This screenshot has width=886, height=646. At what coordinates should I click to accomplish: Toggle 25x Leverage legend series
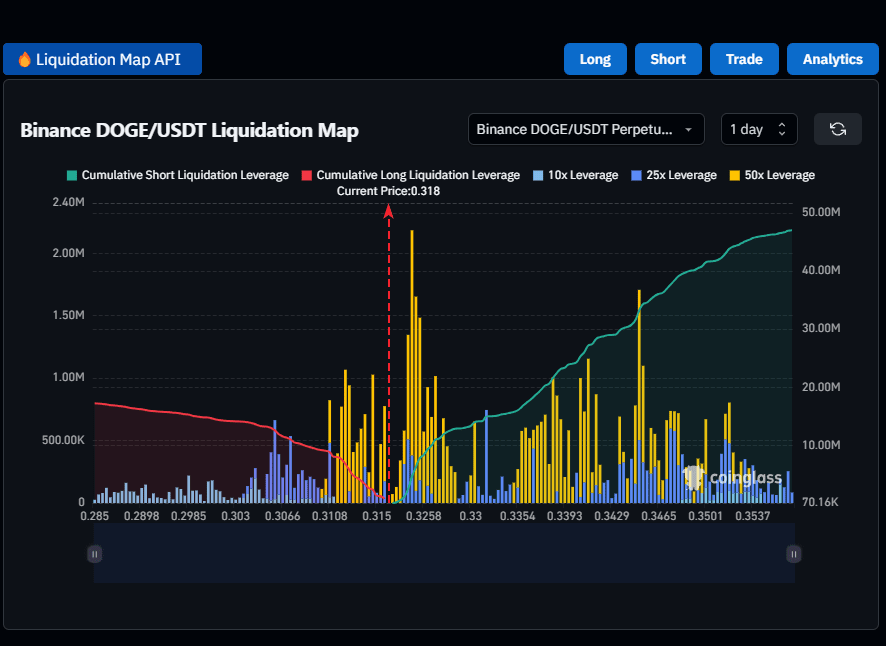(674, 175)
